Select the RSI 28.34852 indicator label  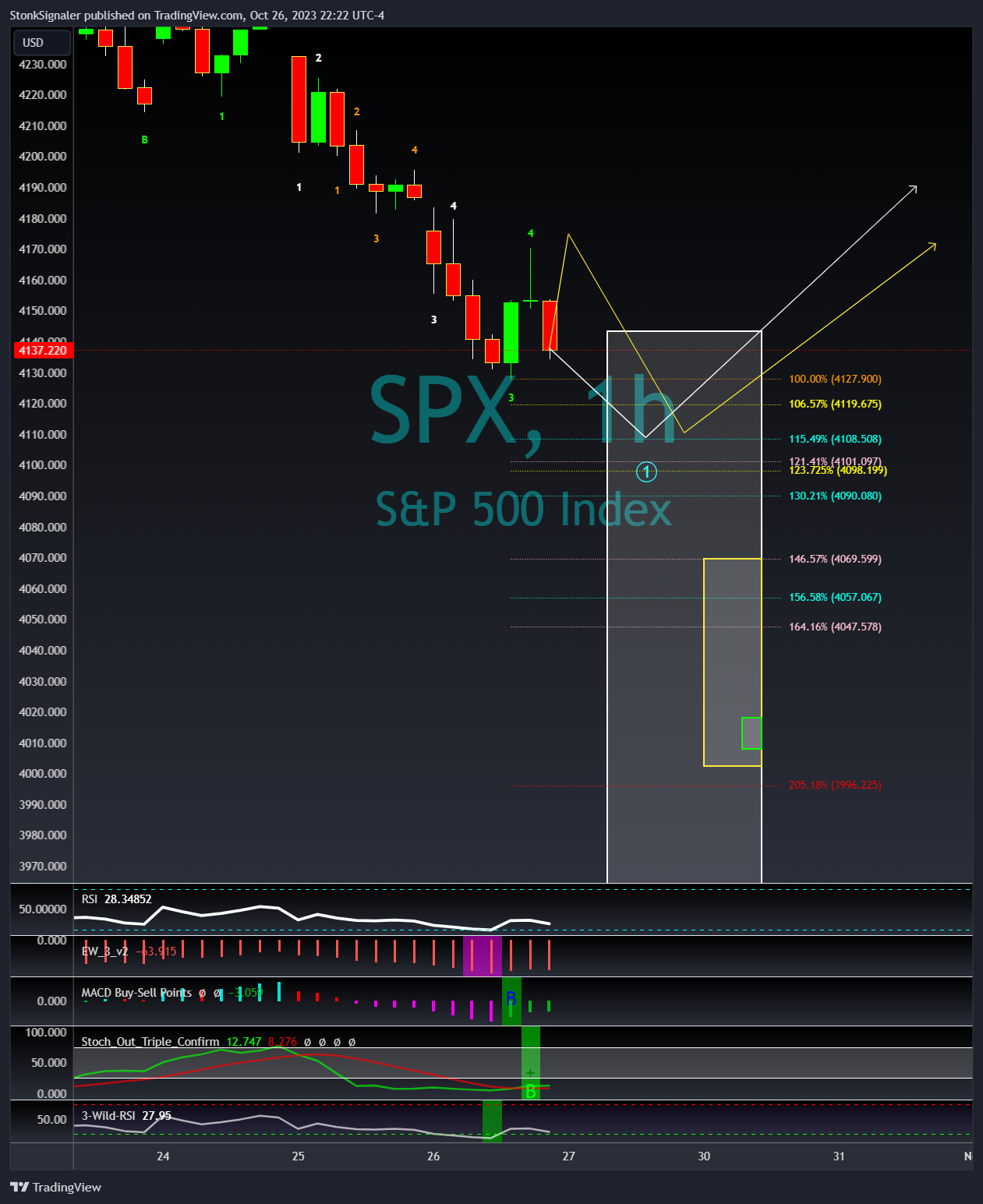[x=116, y=899]
